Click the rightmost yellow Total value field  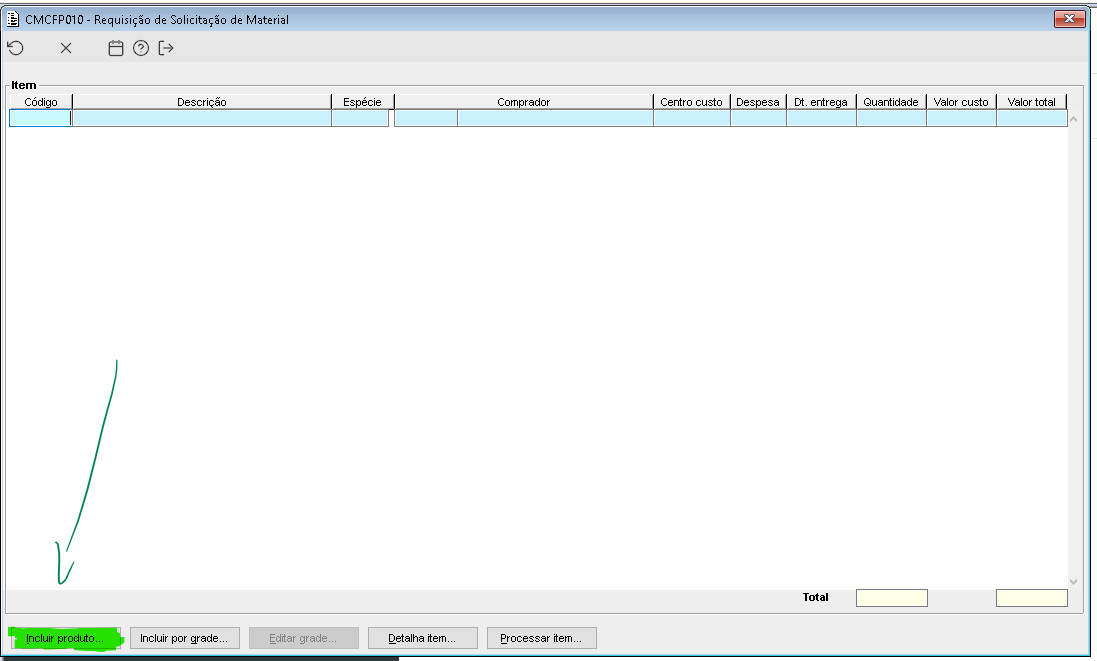tap(1031, 598)
